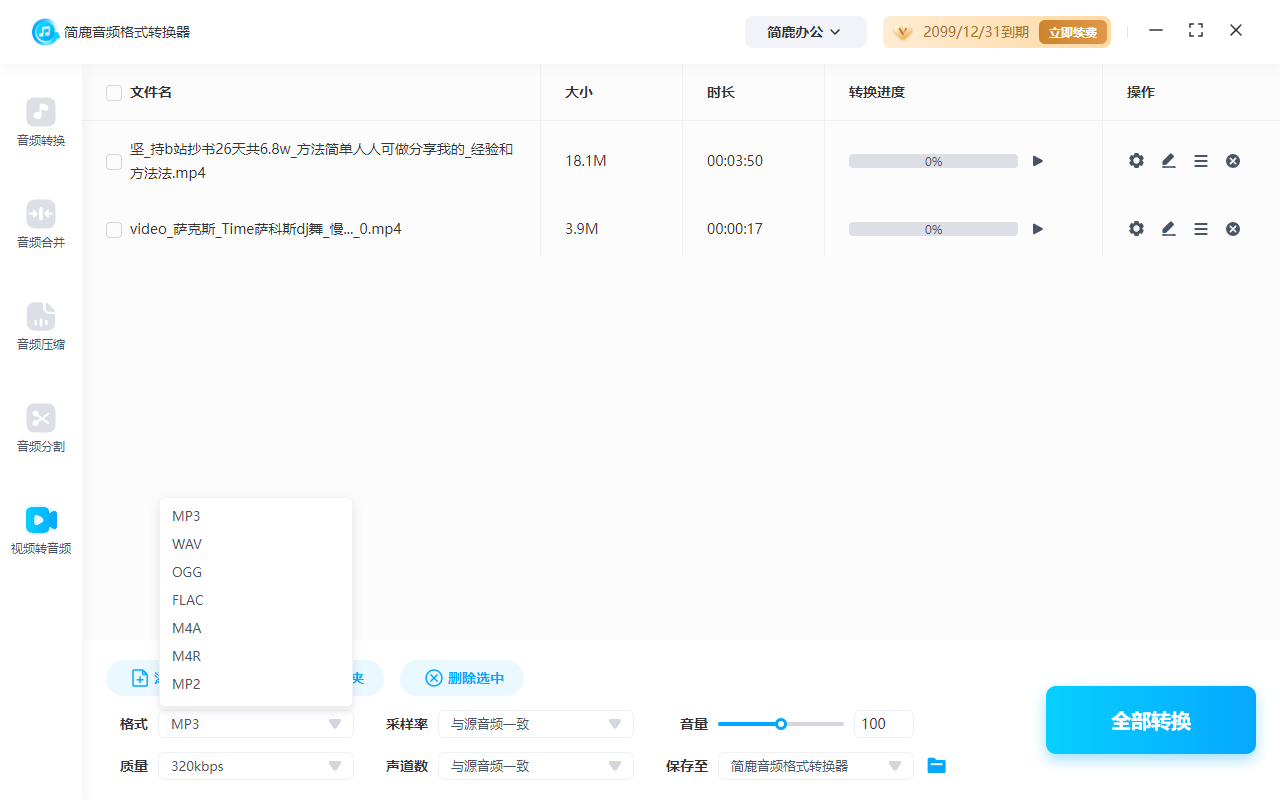
Task: Enable the checkbox for the video_萨克斯 file
Action: click(113, 229)
